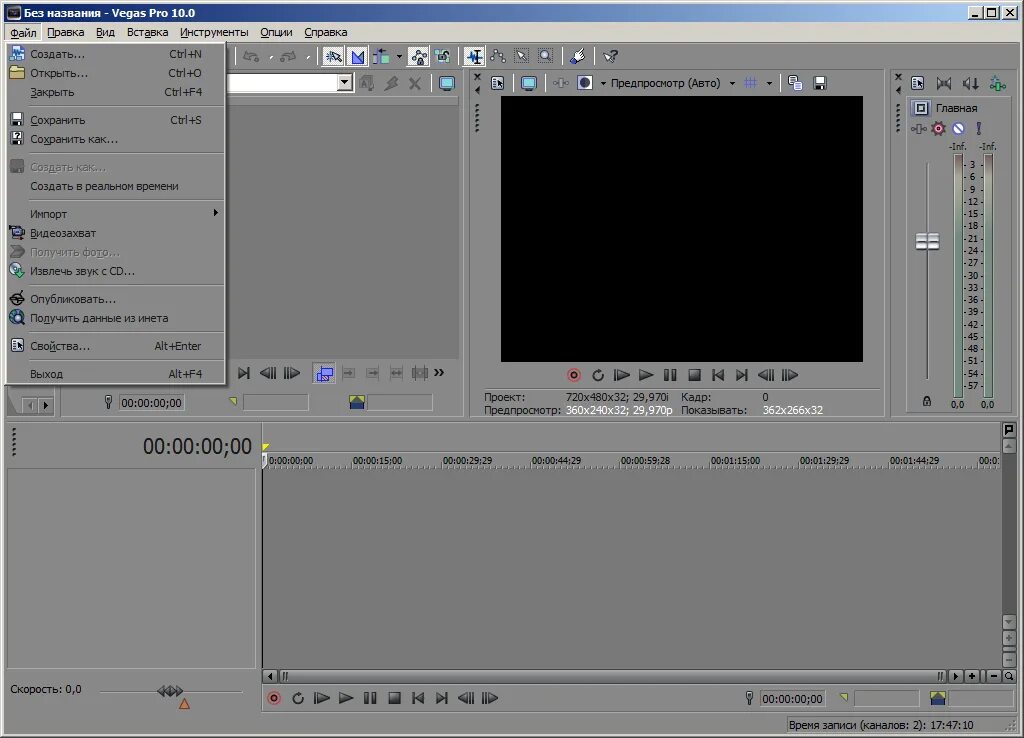This screenshot has height=738, width=1024.
Task: Open Project Video Properties in preview toolbar
Action: (x=498, y=84)
